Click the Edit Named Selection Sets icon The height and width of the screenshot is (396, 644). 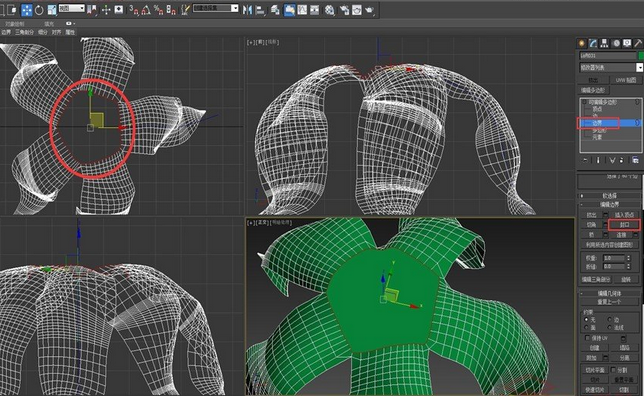pos(185,10)
